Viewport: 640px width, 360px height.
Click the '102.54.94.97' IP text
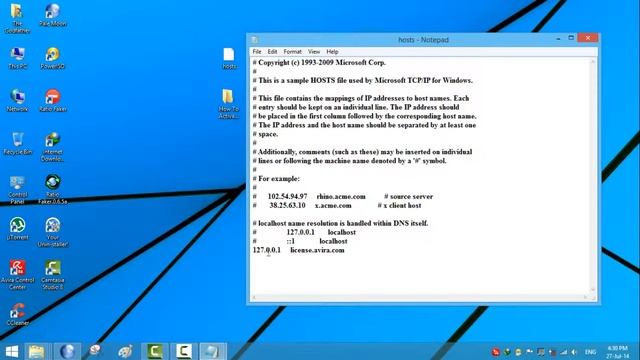tap(287, 197)
